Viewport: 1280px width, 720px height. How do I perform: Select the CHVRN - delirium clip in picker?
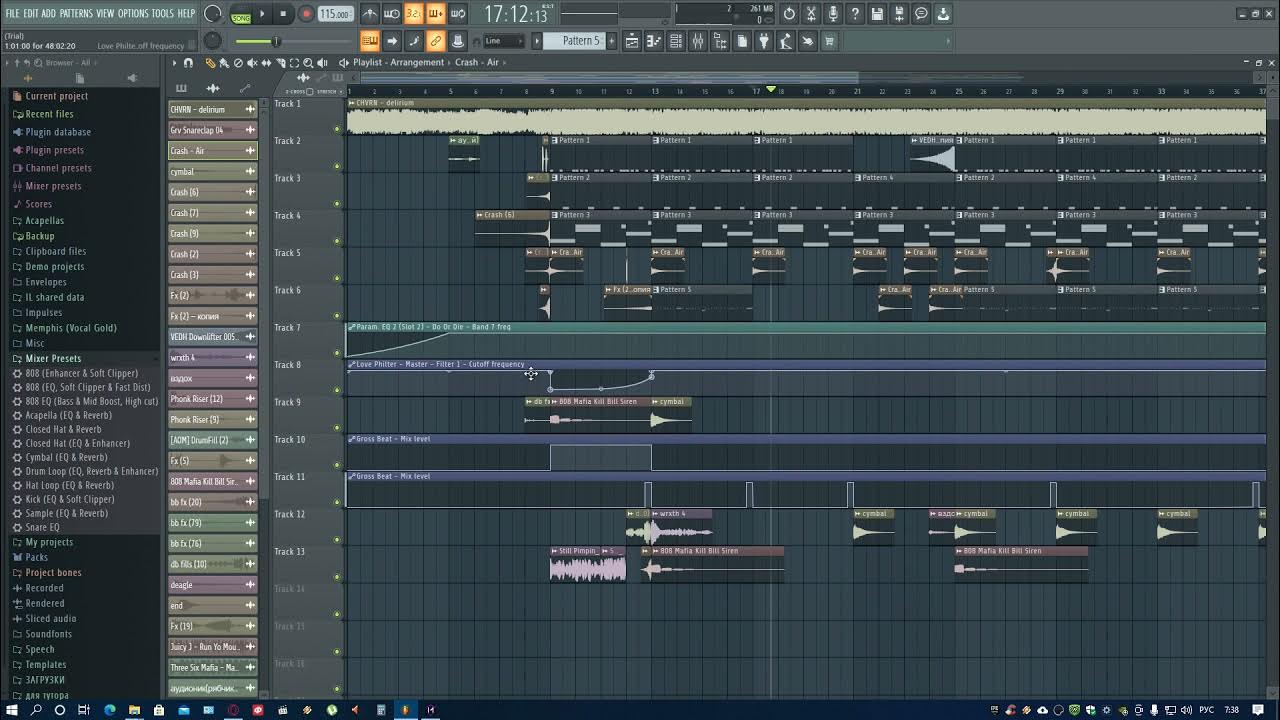point(212,109)
